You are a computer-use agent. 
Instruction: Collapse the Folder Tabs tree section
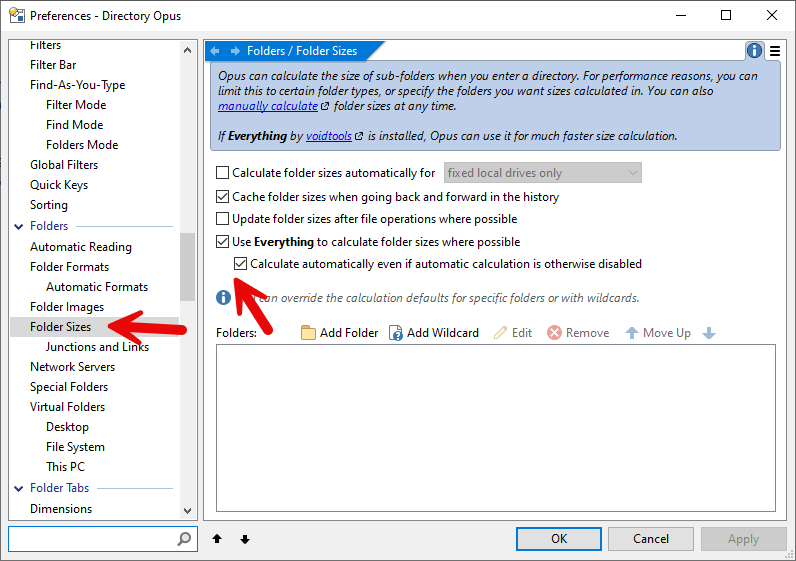click(19, 488)
